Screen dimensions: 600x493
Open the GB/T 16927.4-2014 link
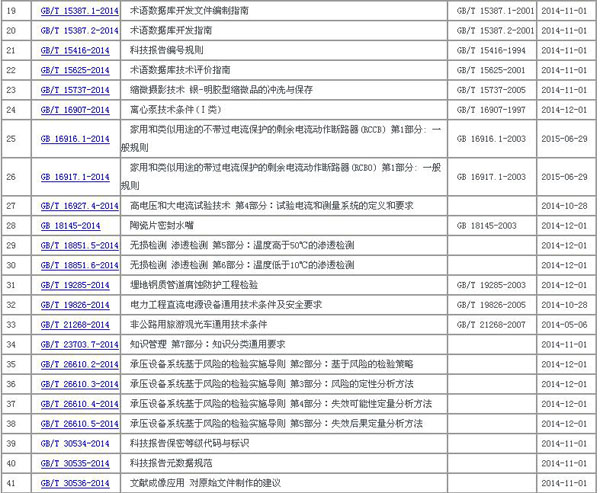pos(80,206)
